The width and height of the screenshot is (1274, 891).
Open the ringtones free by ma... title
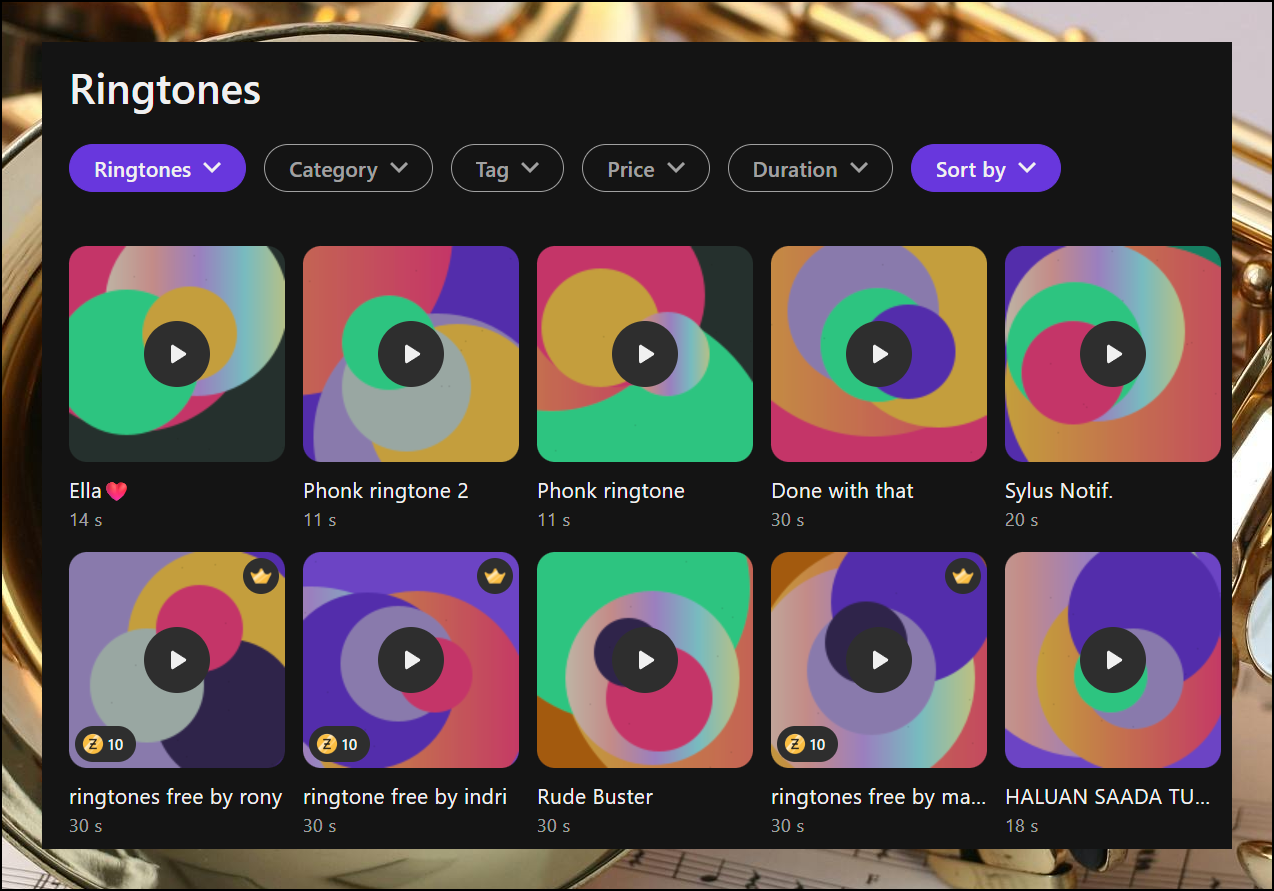point(879,797)
